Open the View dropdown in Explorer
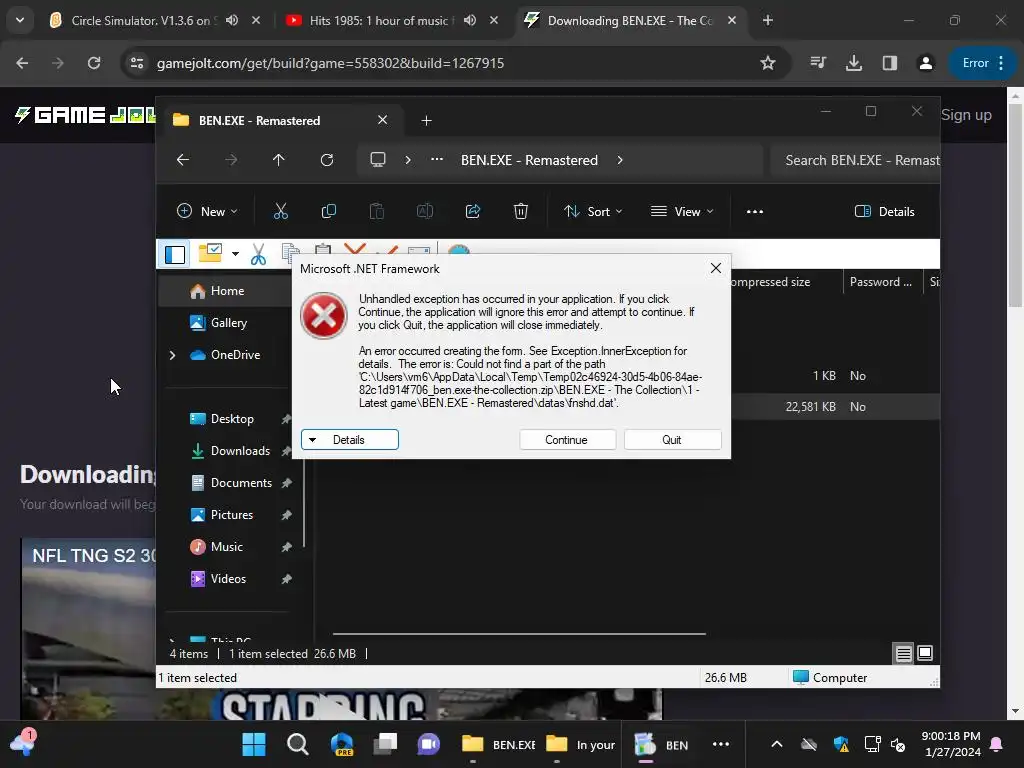 pos(682,212)
